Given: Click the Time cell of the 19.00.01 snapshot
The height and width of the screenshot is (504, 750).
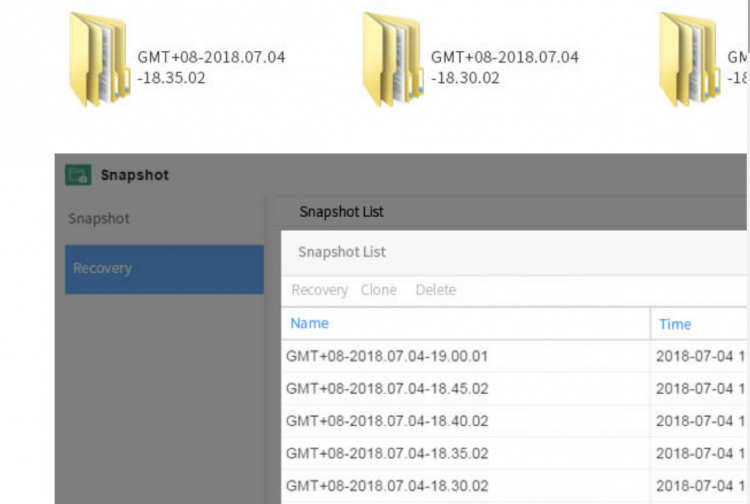Looking at the screenshot, I should [x=697, y=356].
